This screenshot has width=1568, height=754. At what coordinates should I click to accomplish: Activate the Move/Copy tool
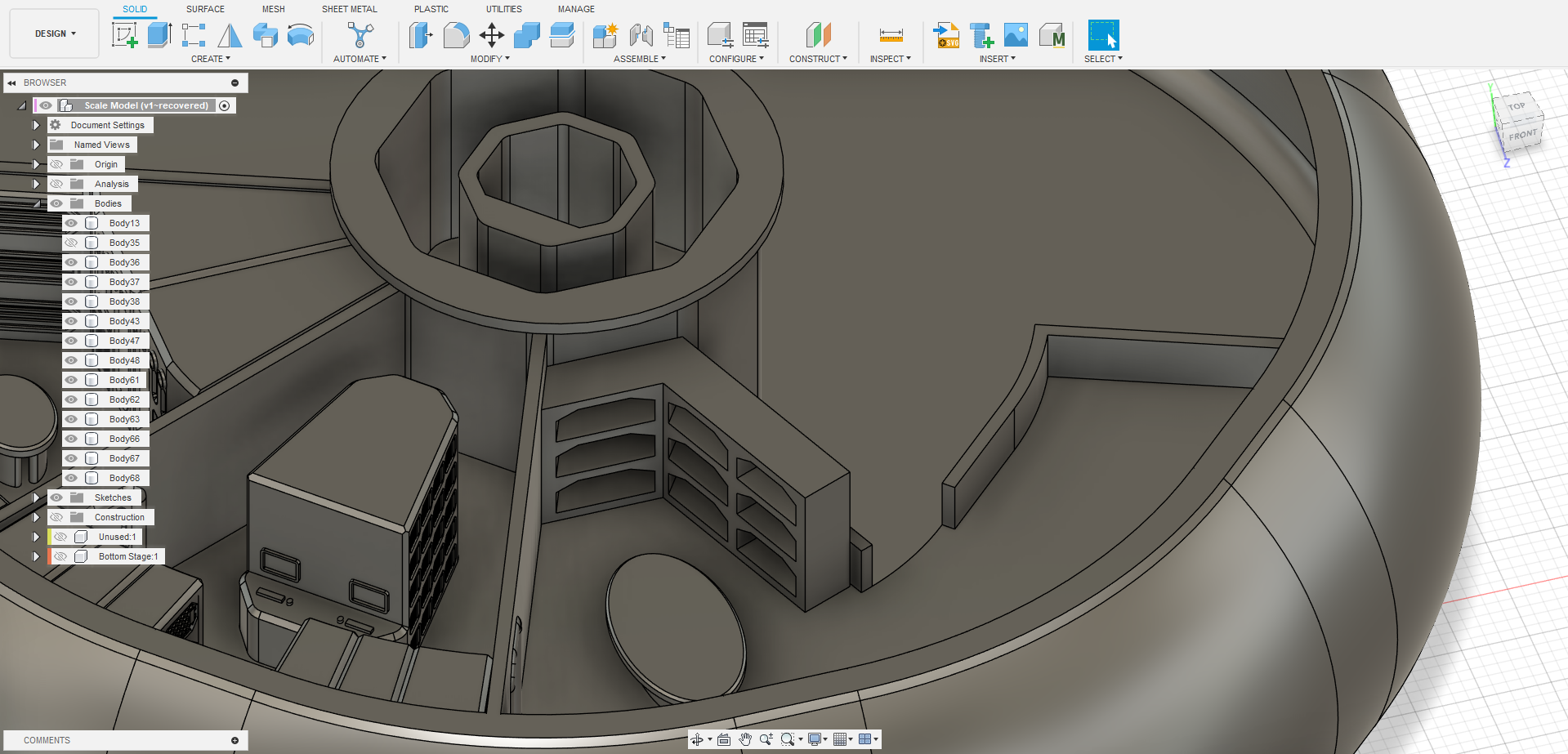pyautogui.click(x=492, y=35)
